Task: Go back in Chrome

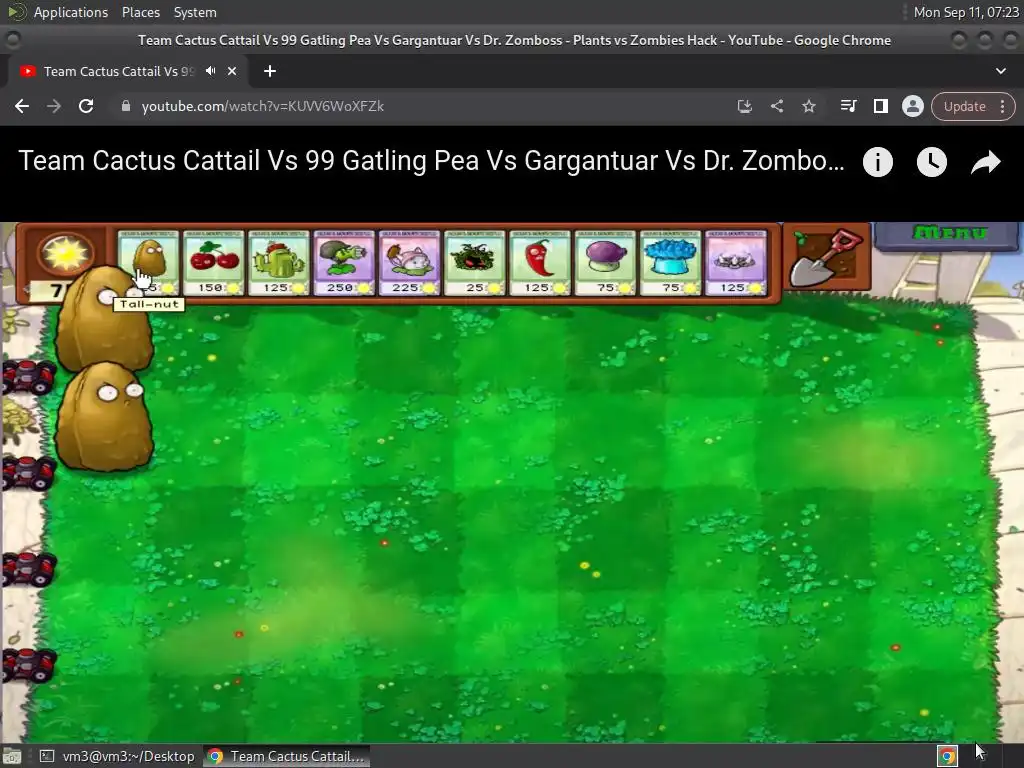Action: [22, 106]
